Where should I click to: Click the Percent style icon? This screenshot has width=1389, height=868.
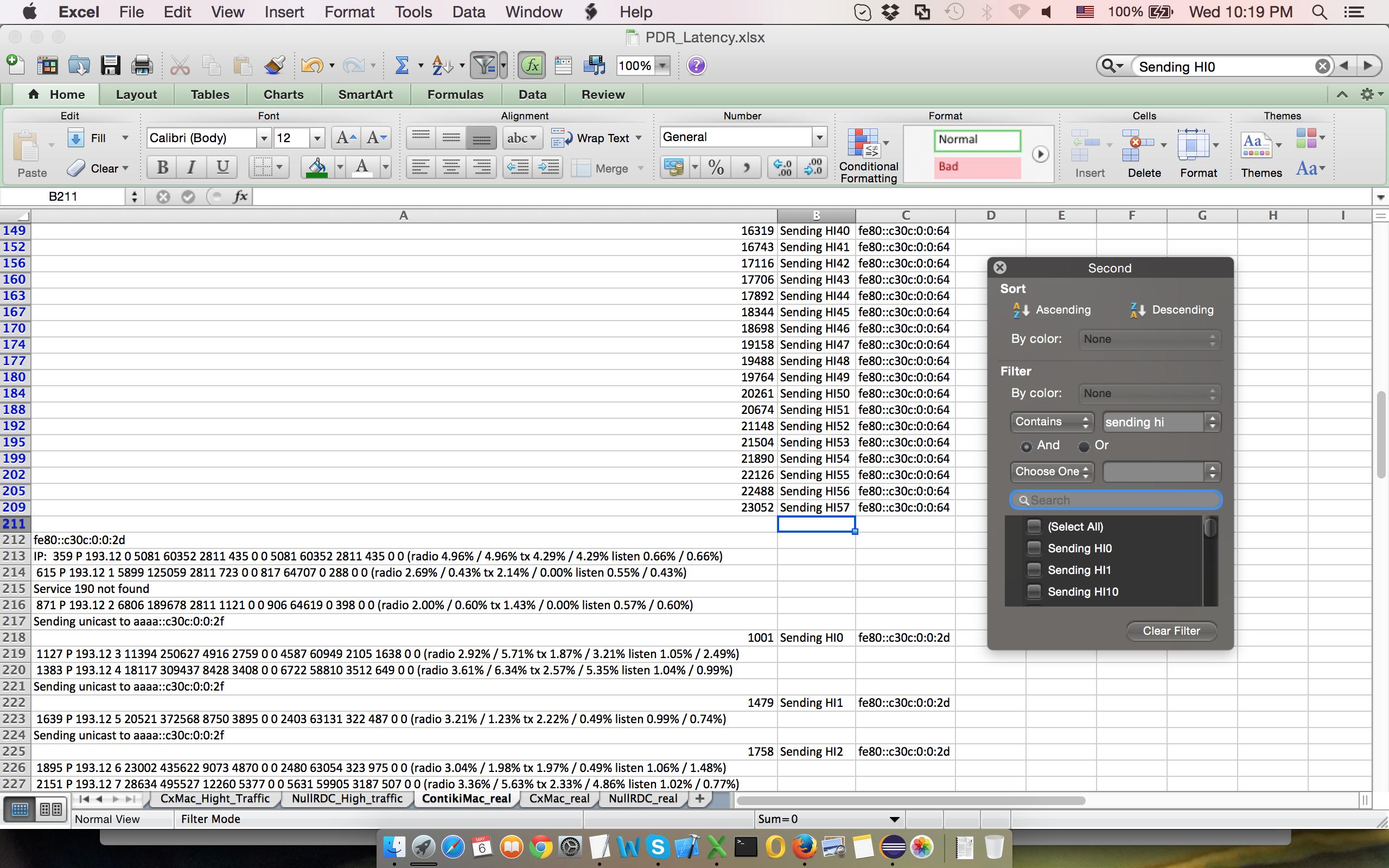click(716, 168)
